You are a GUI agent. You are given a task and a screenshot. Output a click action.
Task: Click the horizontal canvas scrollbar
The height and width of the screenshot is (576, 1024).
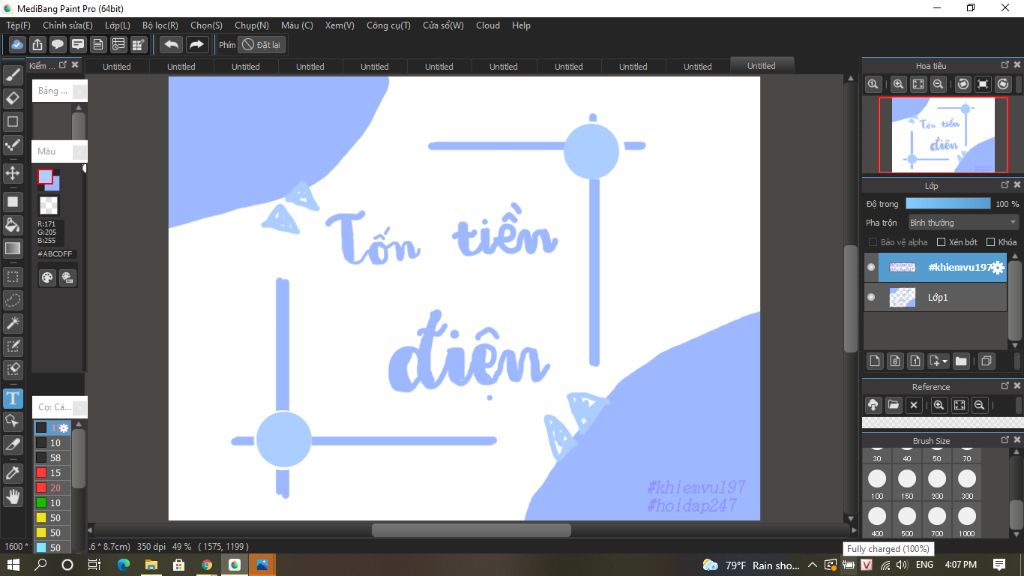point(471,530)
